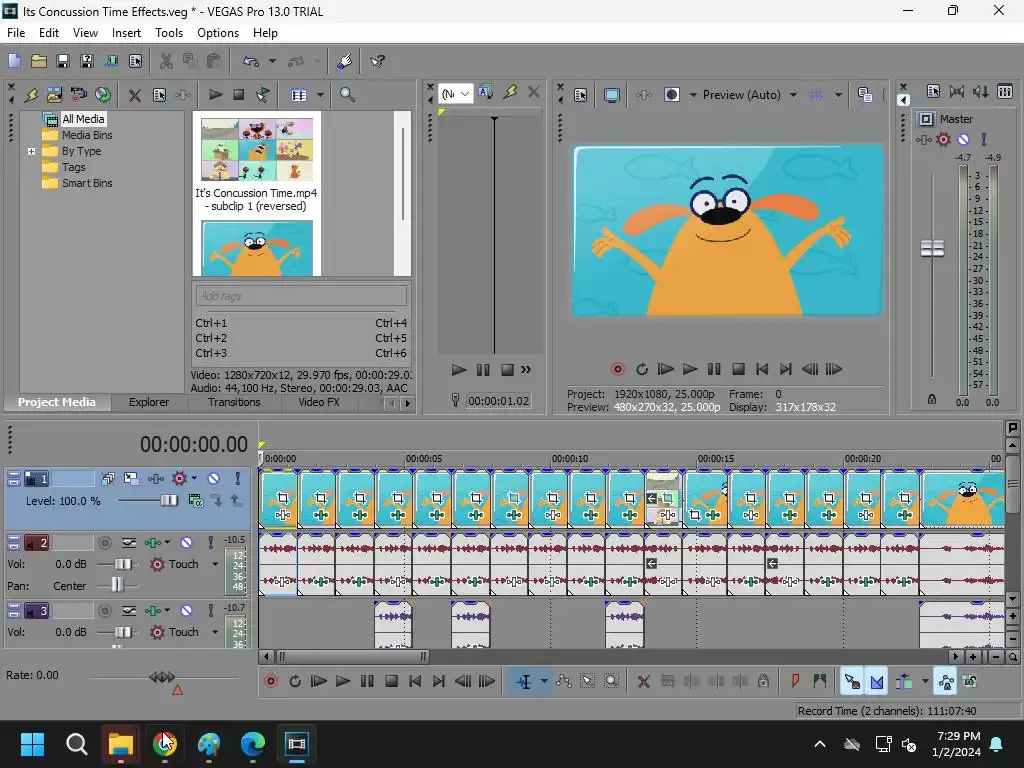Viewport: 1024px width, 768px height.
Task: Click the Copy Snapshot icon in preview toolbar
Action: point(865,95)
